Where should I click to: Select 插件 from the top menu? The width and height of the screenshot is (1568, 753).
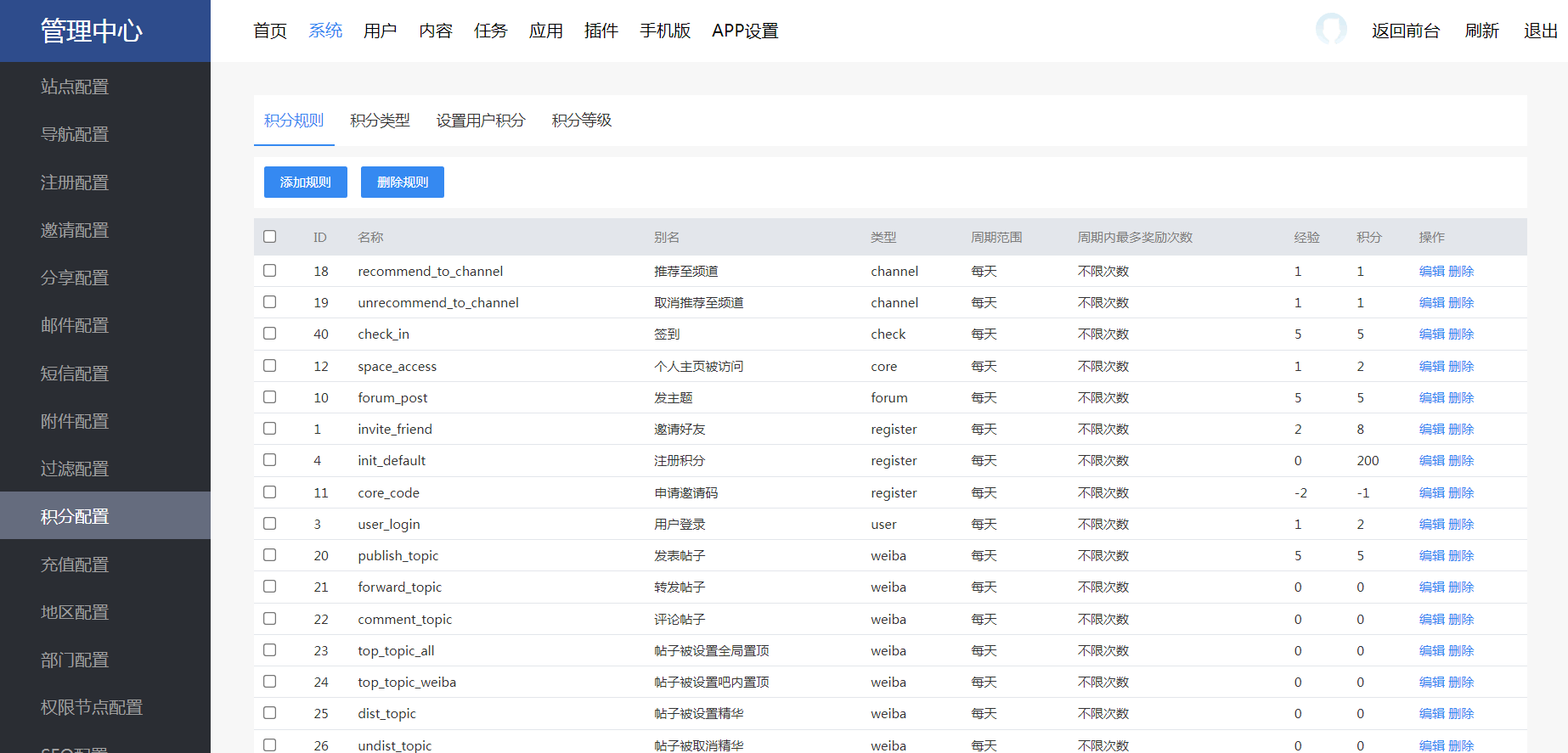click(x=601, y=31)
